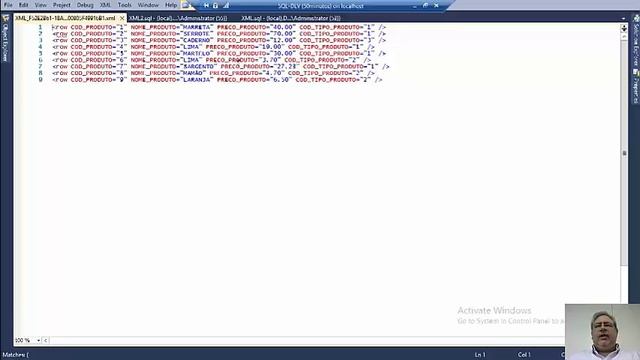
Task: Close the XML_F...xml document tab
Action: (x=122, y=18)
